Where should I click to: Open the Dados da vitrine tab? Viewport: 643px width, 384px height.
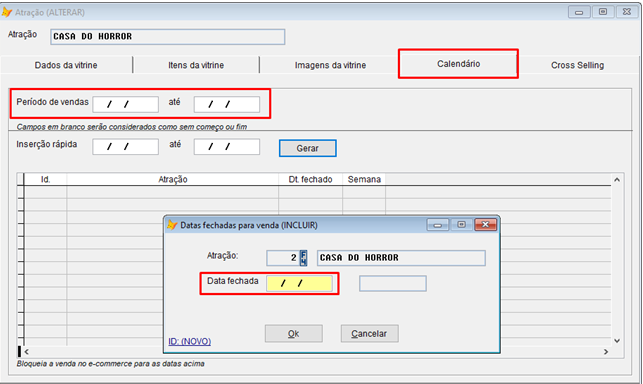tap(66, 65)
